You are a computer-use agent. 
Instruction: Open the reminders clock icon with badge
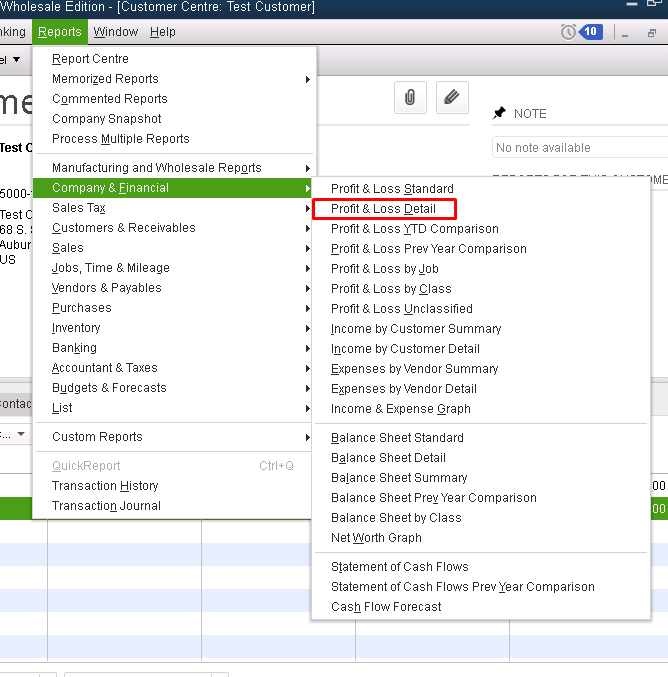(x=581, y=32)
